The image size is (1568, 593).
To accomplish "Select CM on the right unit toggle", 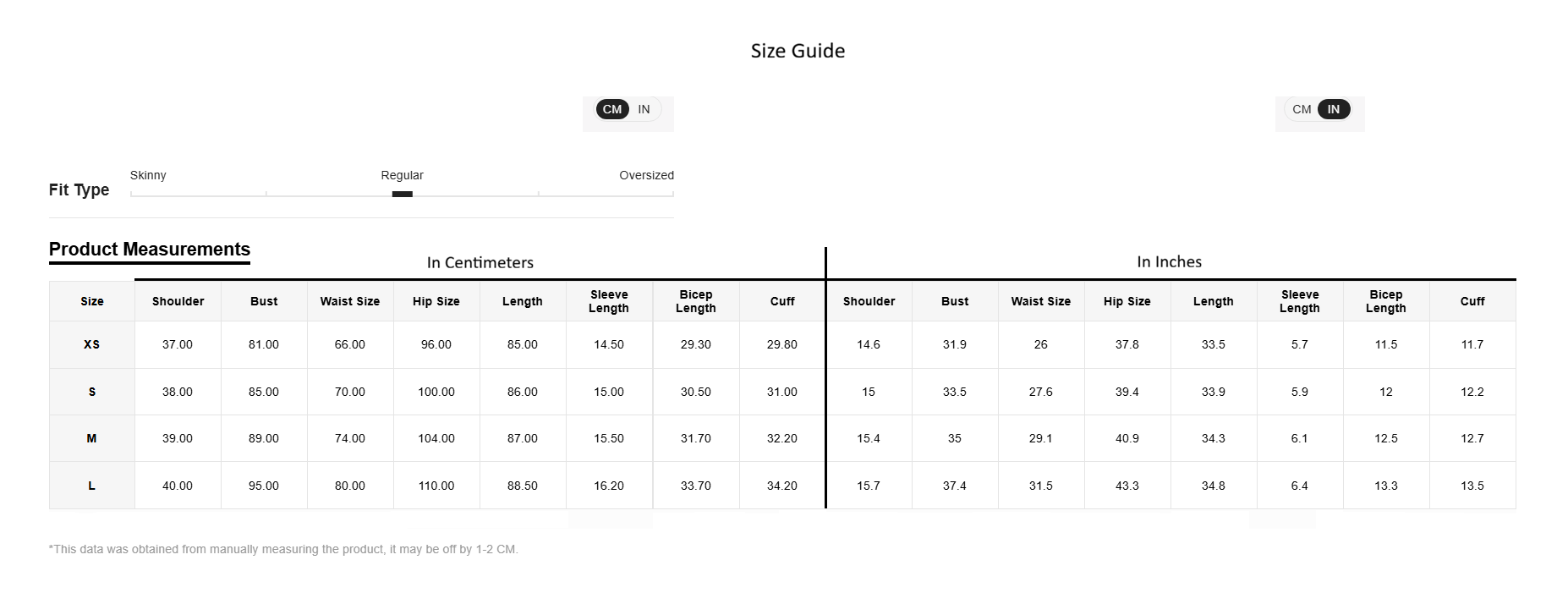I will [1301, 110].
